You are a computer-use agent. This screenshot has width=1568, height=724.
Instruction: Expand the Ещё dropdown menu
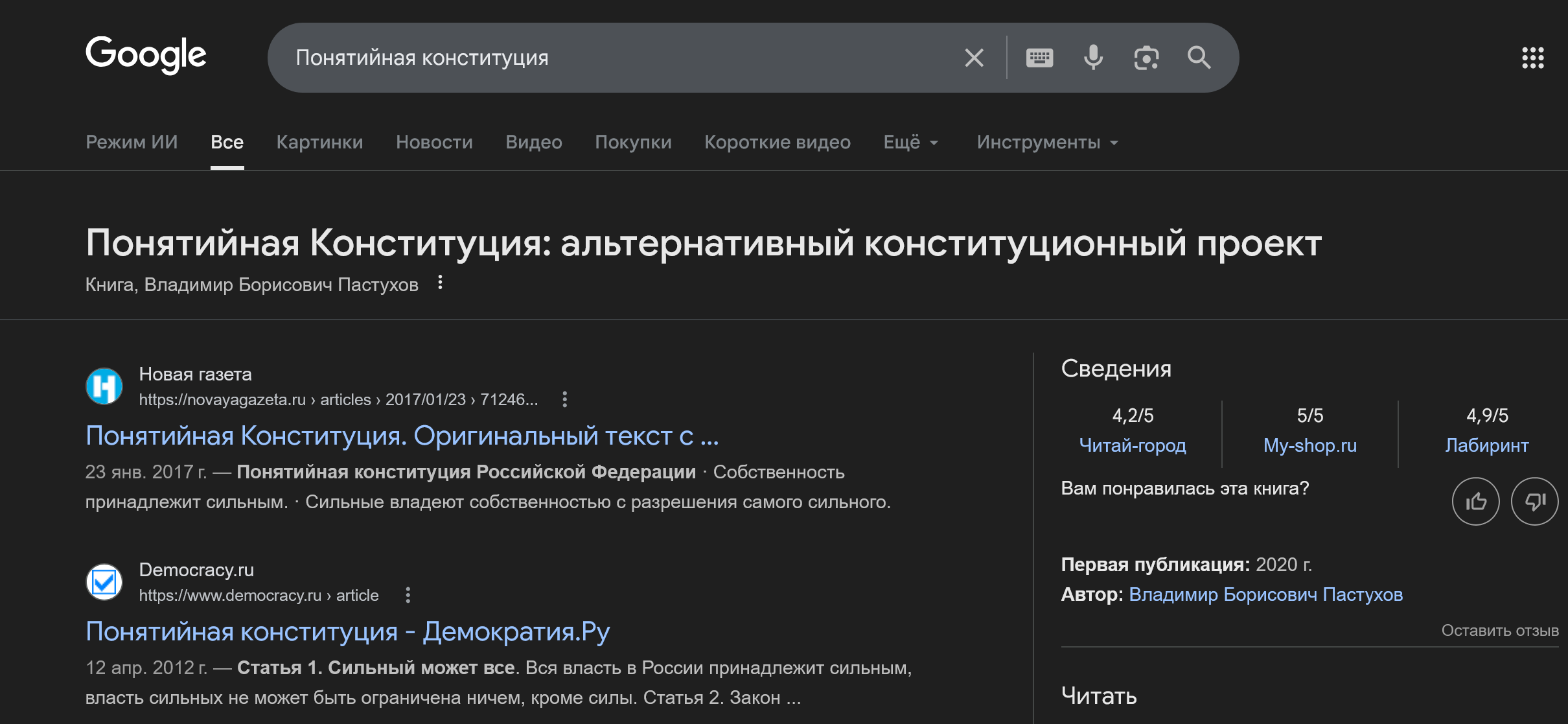click(x=910, y=142)
